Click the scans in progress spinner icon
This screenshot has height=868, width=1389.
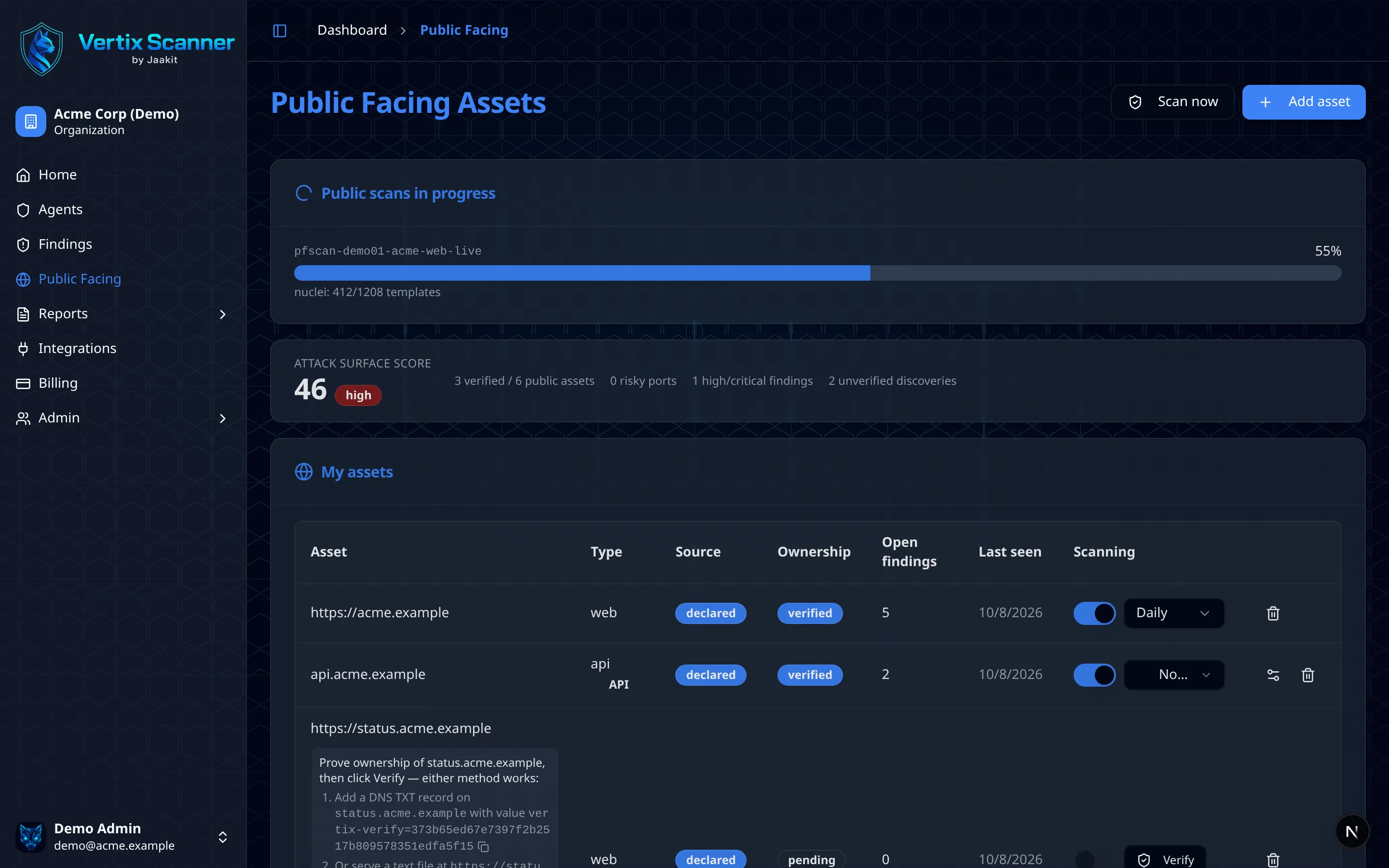(x=304, y=193)
